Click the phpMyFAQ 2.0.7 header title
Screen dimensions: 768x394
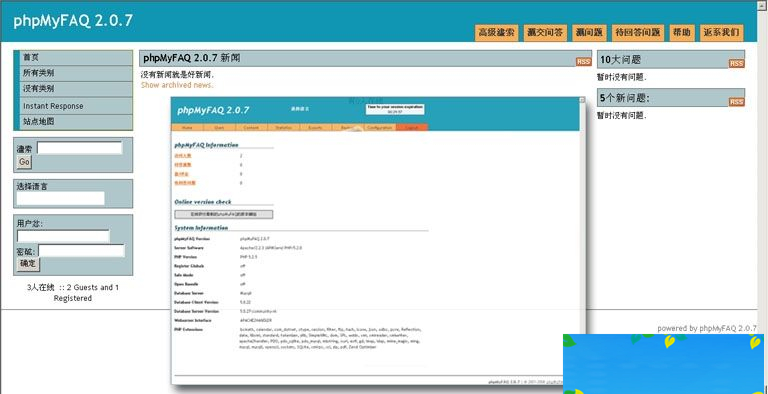click(x=73, y=21)
